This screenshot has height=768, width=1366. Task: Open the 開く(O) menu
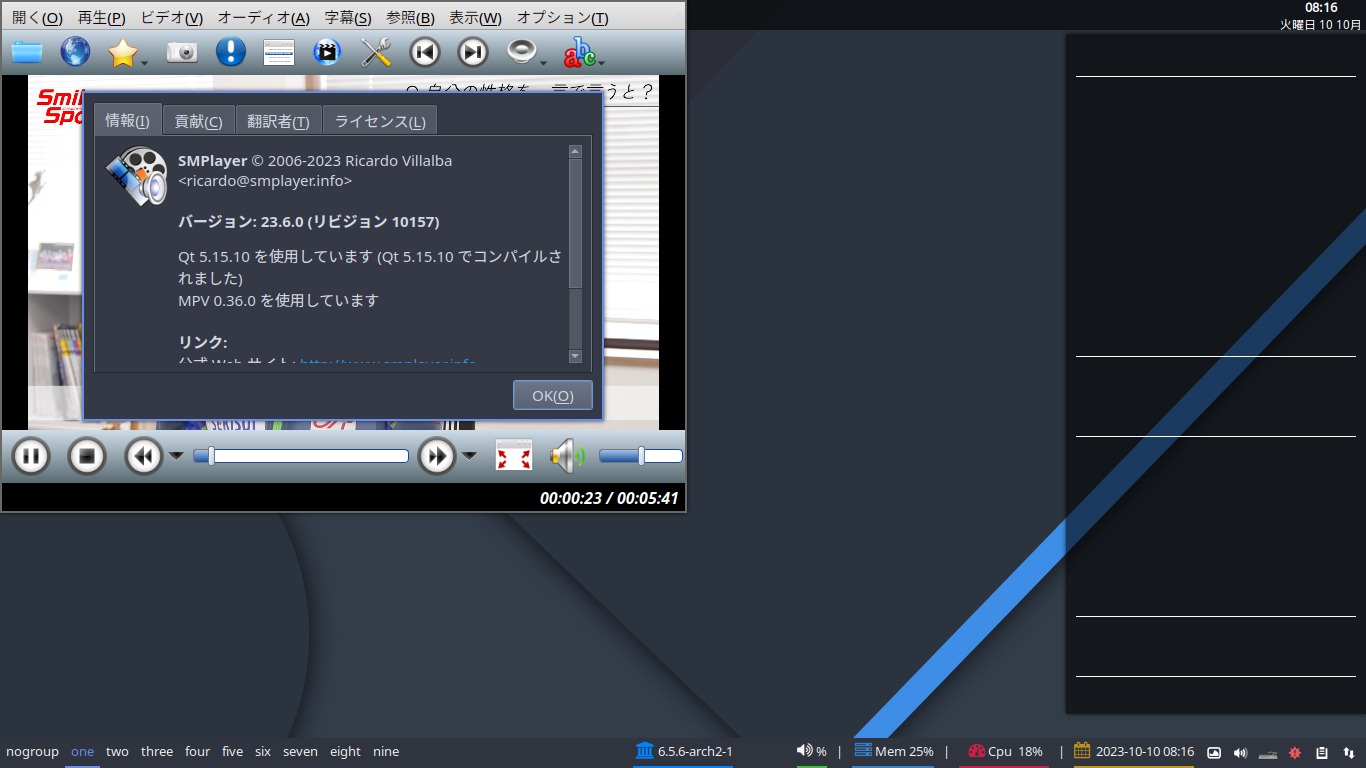point(37,18)
